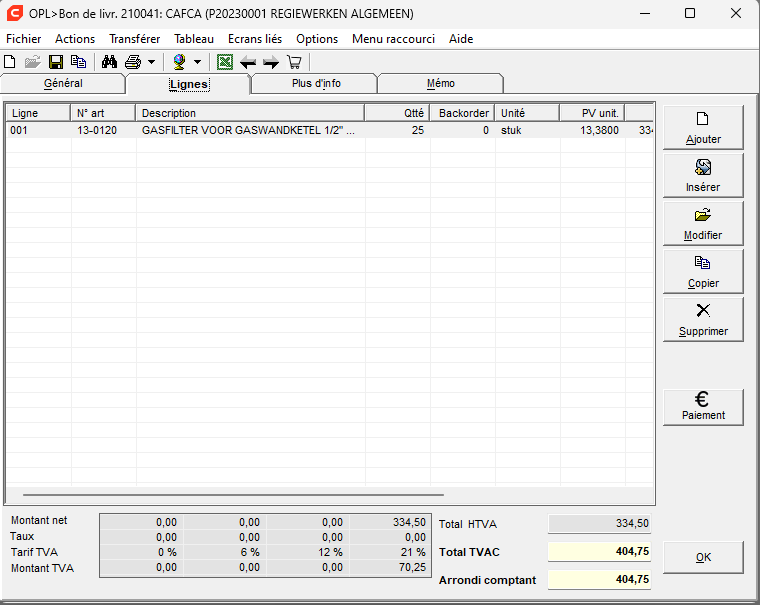Click the Total HTVA field 334,50

click(x=600, y=524)
